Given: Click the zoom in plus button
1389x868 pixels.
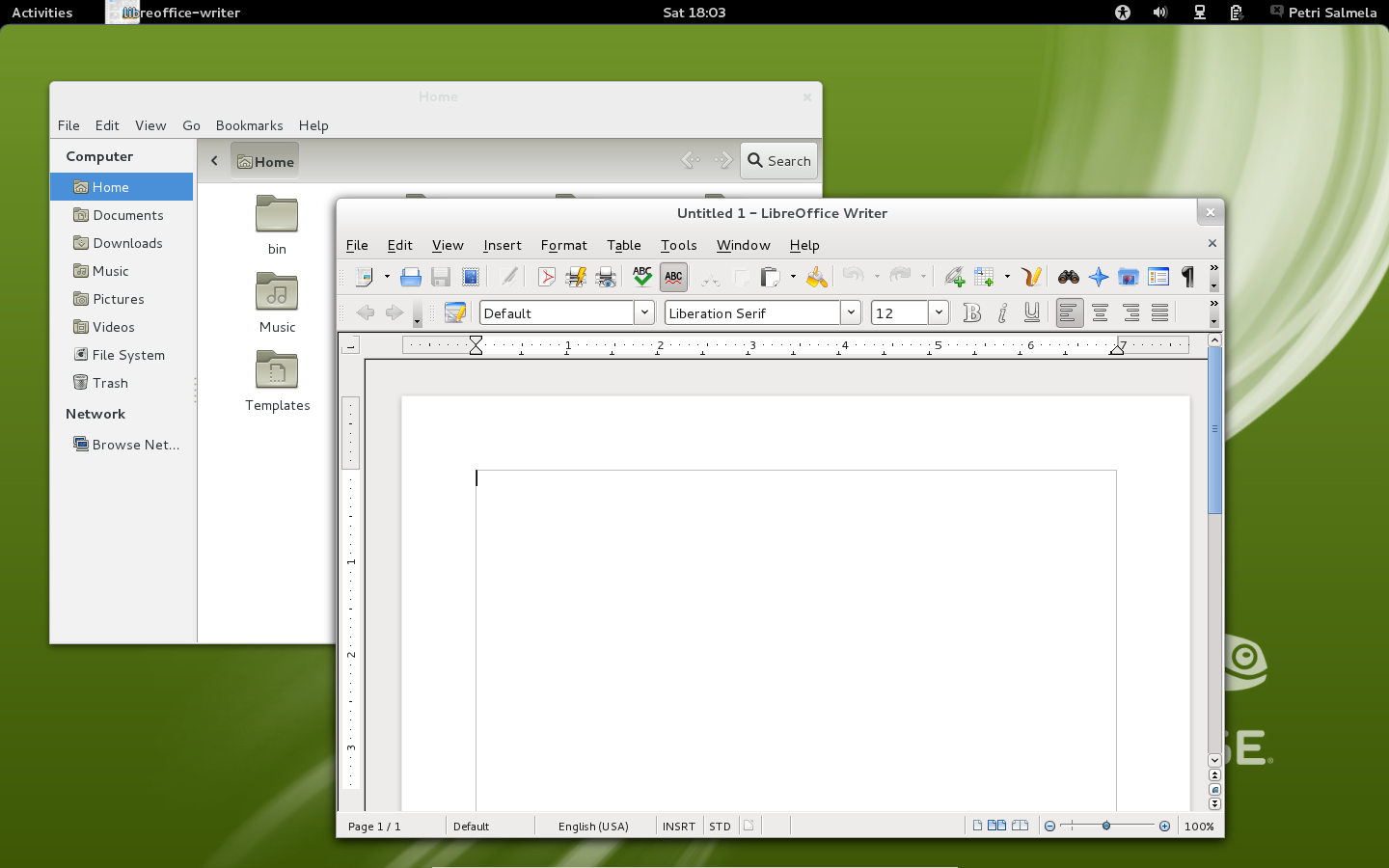Looking at the screenshot, I should 1164,827.
